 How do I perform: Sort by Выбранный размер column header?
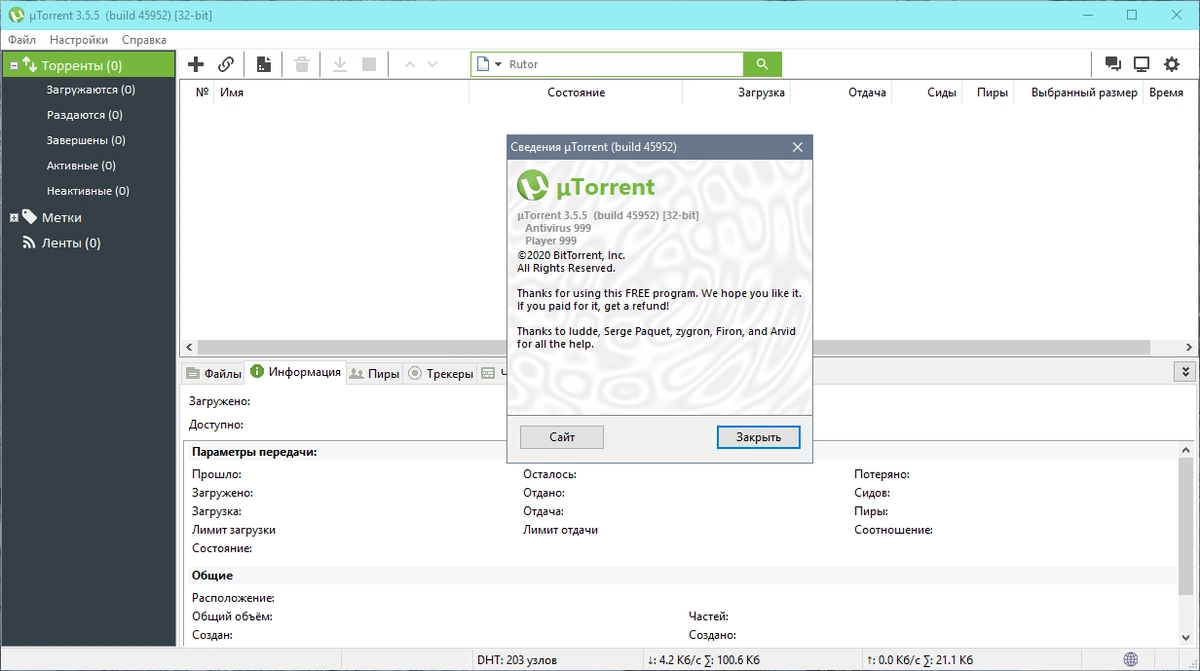[x=1078, y=92]
